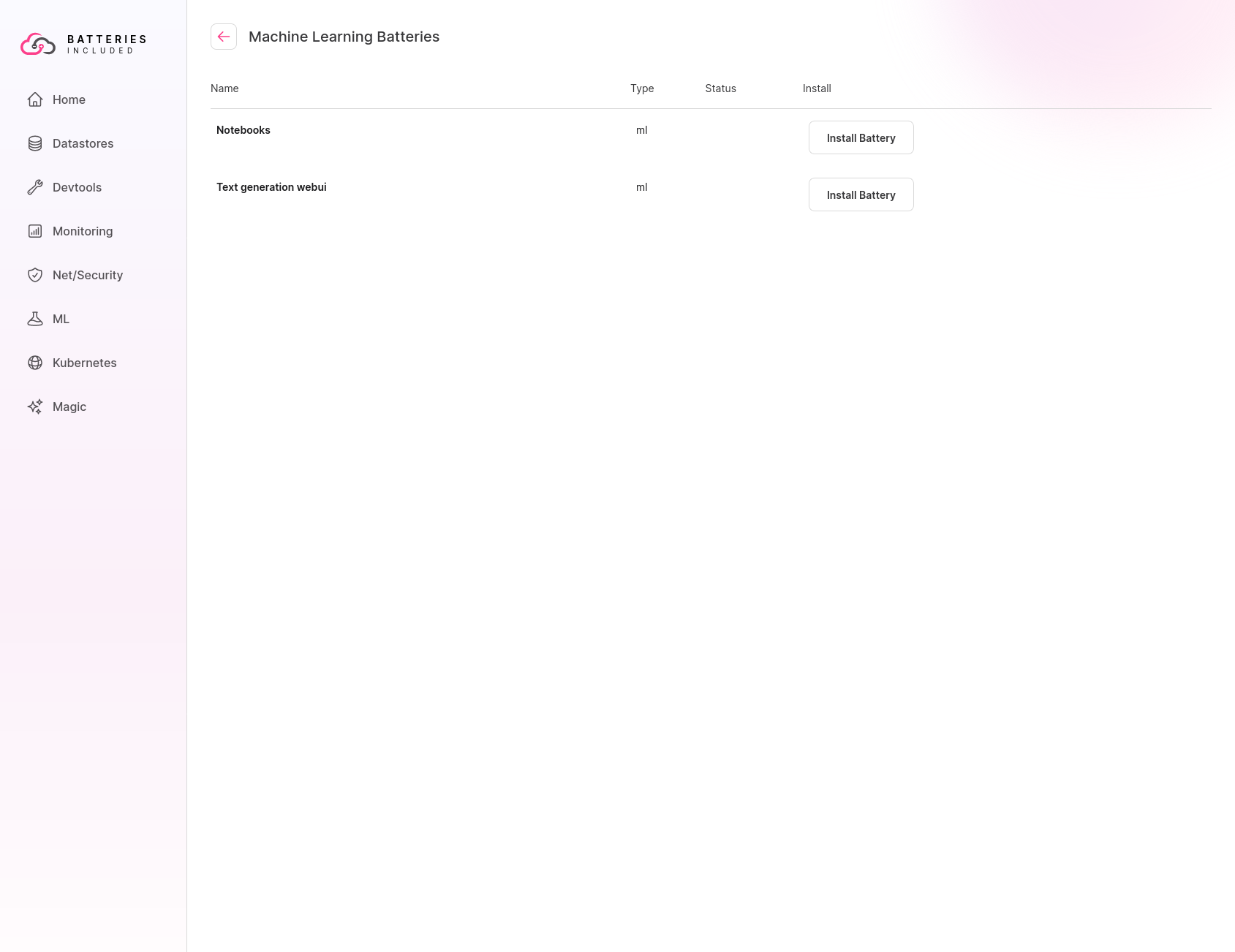Click the Magic sparkles icon
Image resolution: width=1235 pixels, height=952 pixels.
tap(35, 407)
